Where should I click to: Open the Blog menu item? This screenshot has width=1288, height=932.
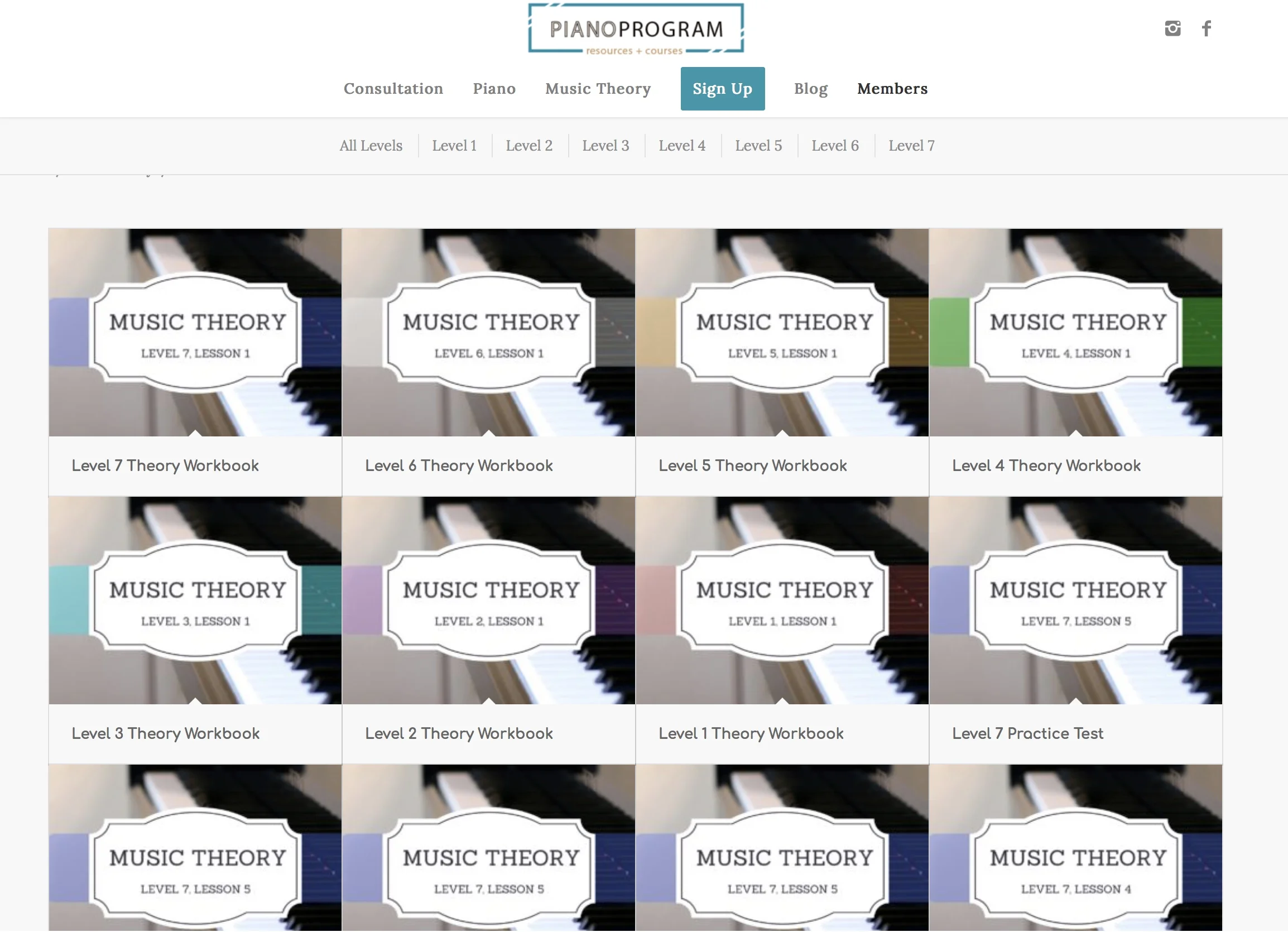coord(810,89)
